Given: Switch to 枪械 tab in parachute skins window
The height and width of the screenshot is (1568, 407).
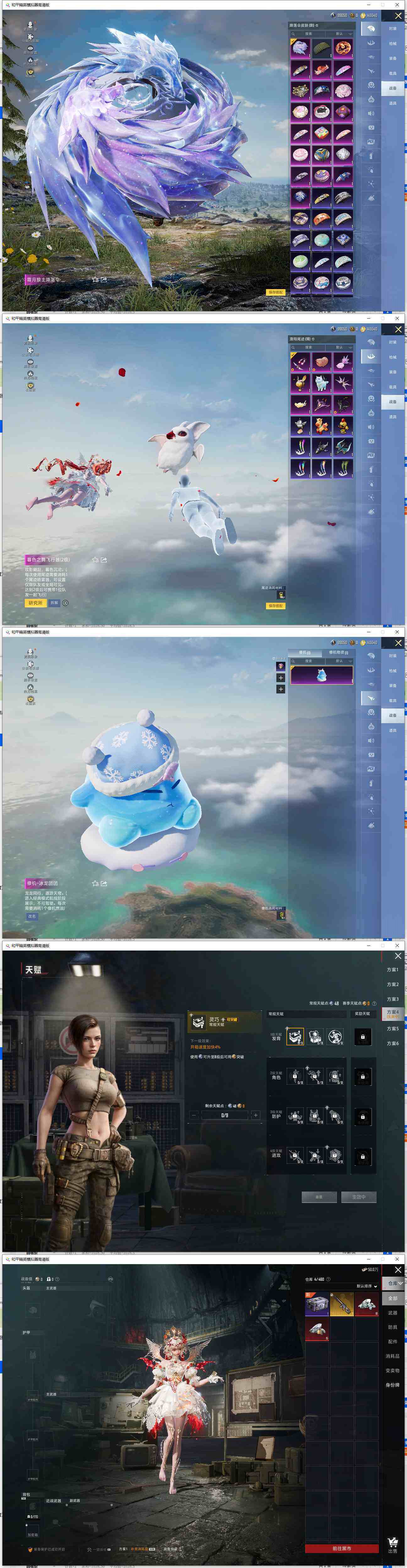Looking at the screenshot, I should tap(393, 43).
